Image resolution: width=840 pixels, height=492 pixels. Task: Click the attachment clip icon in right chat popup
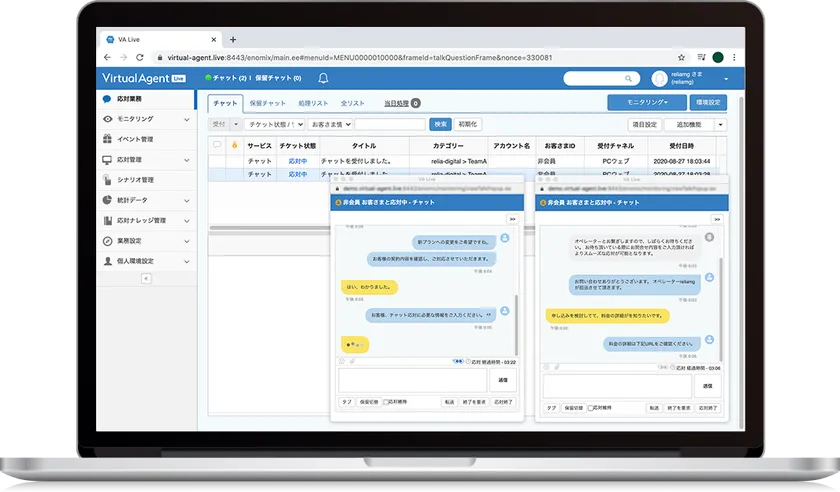point(557,367)
